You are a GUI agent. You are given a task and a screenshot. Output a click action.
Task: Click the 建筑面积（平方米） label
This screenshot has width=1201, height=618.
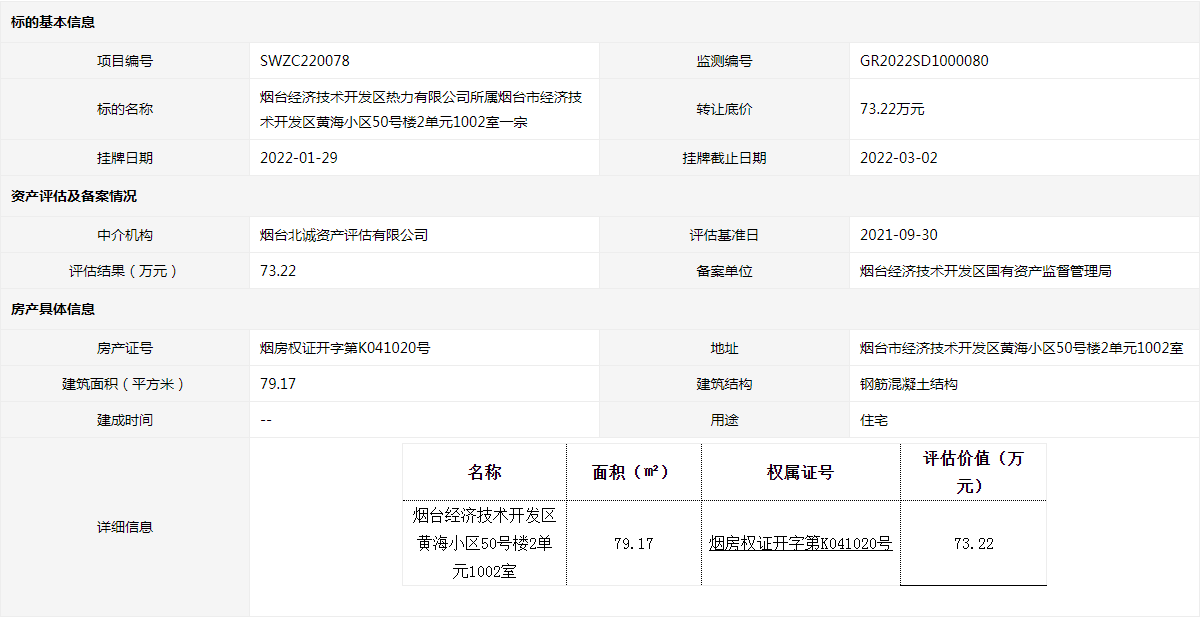pos(125,384)
